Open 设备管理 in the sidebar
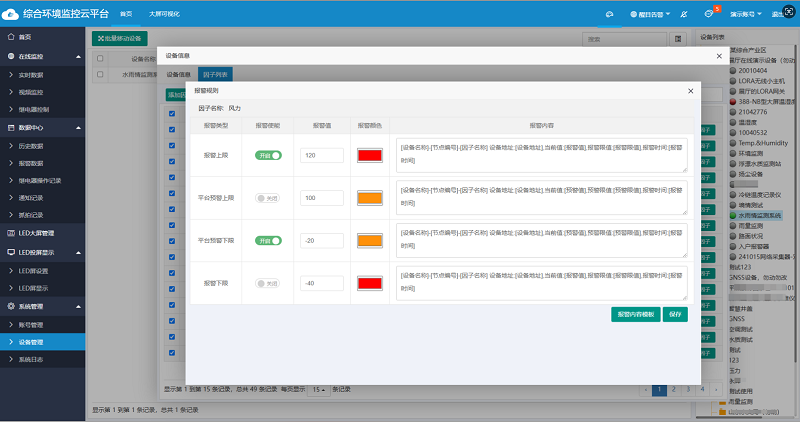Viewport: 800px width, 422px height. pyautogui.click(x=32, y=342)
